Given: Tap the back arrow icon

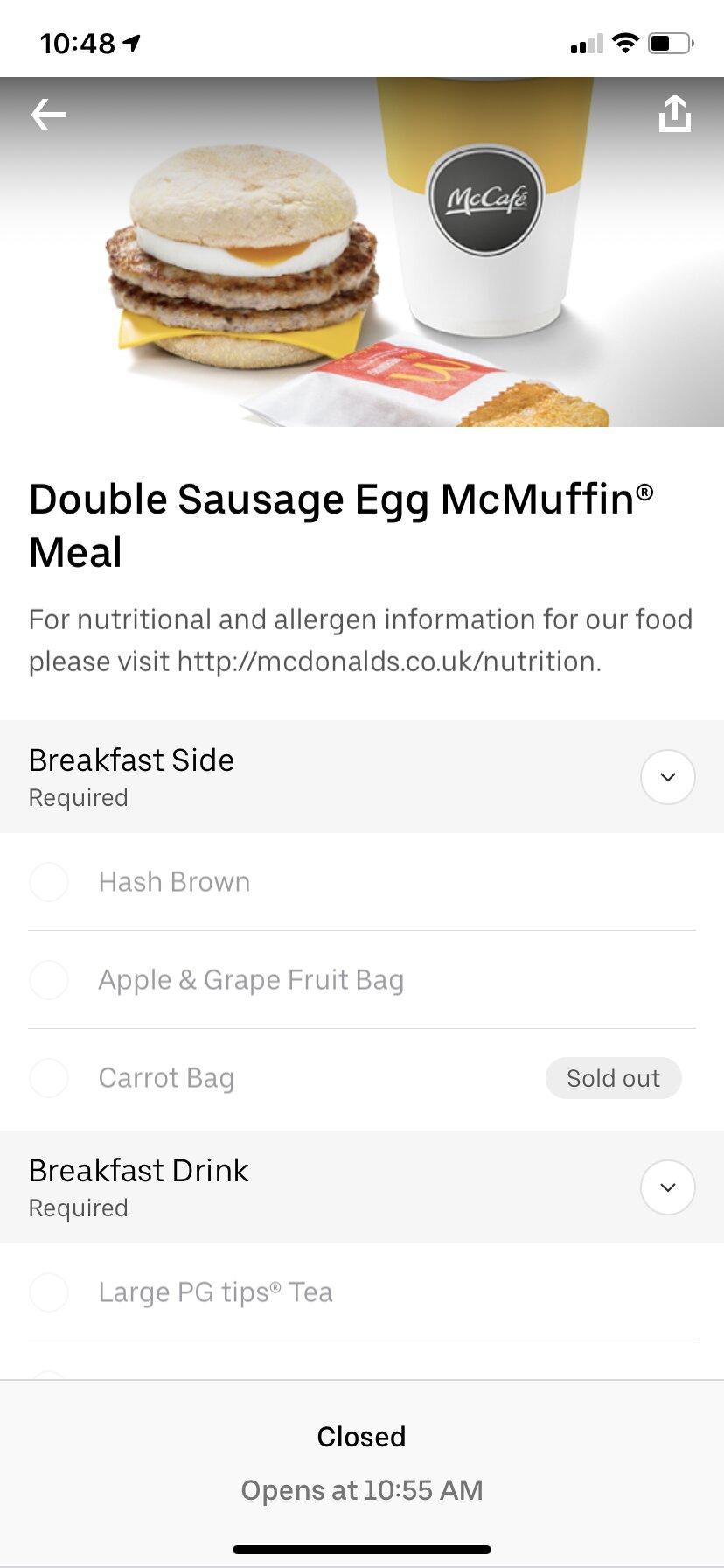Looking at the screenshot, I should (x=49, y=115).
